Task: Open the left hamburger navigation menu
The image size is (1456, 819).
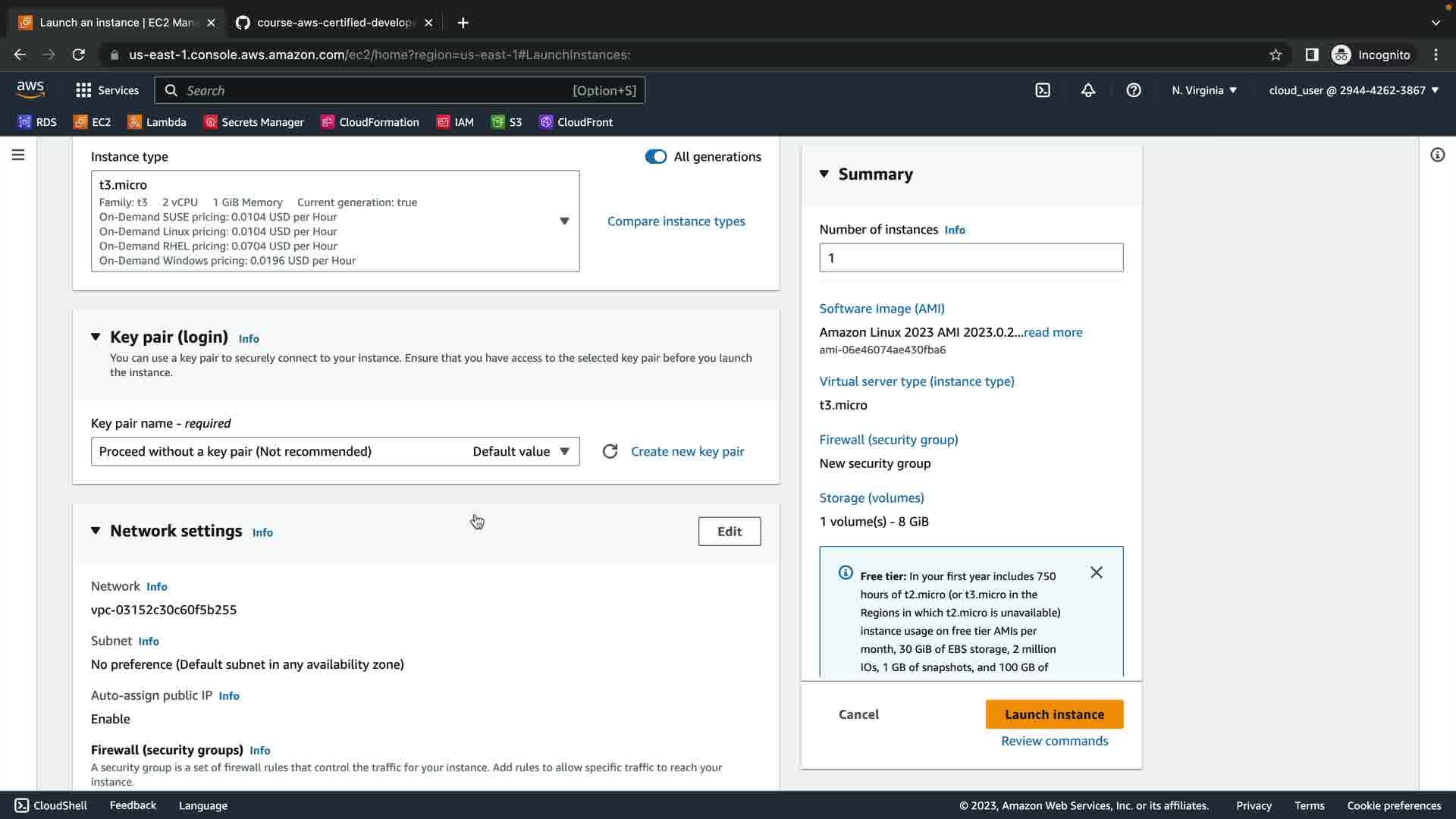Action: (18, 155)
